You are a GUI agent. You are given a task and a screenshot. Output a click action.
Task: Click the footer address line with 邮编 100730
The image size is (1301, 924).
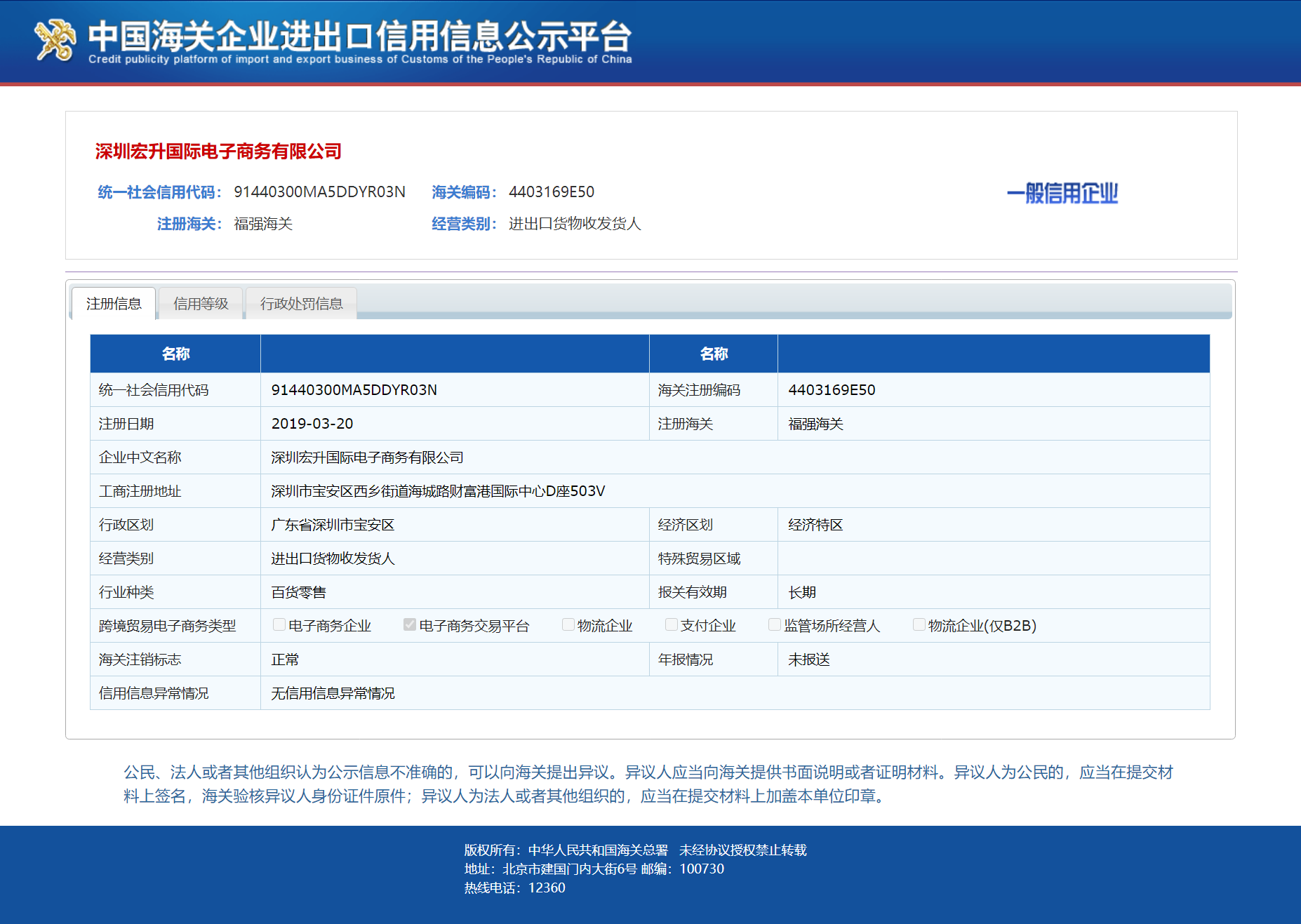click(594, 869)
